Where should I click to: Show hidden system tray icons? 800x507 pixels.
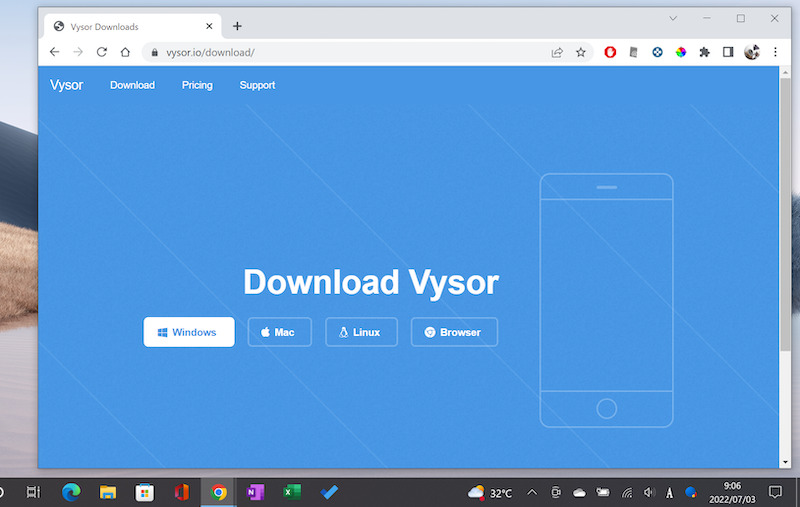531,492
